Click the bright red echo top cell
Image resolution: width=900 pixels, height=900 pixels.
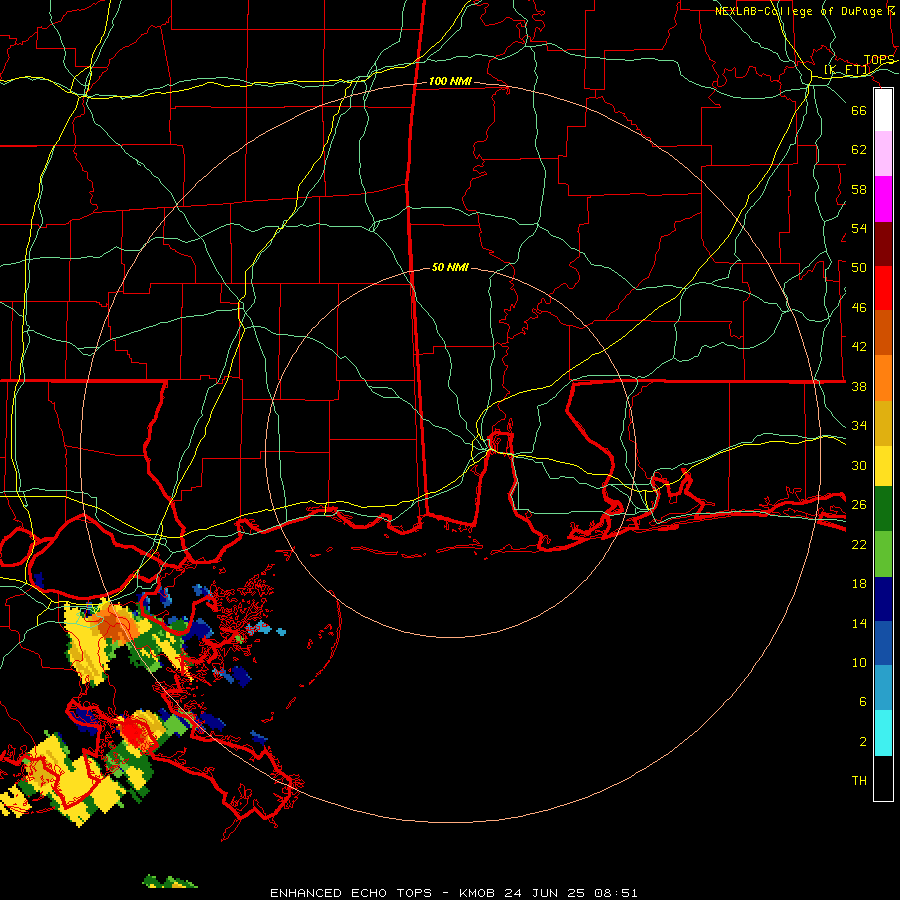pyautogui.click(x=134, y=733)
